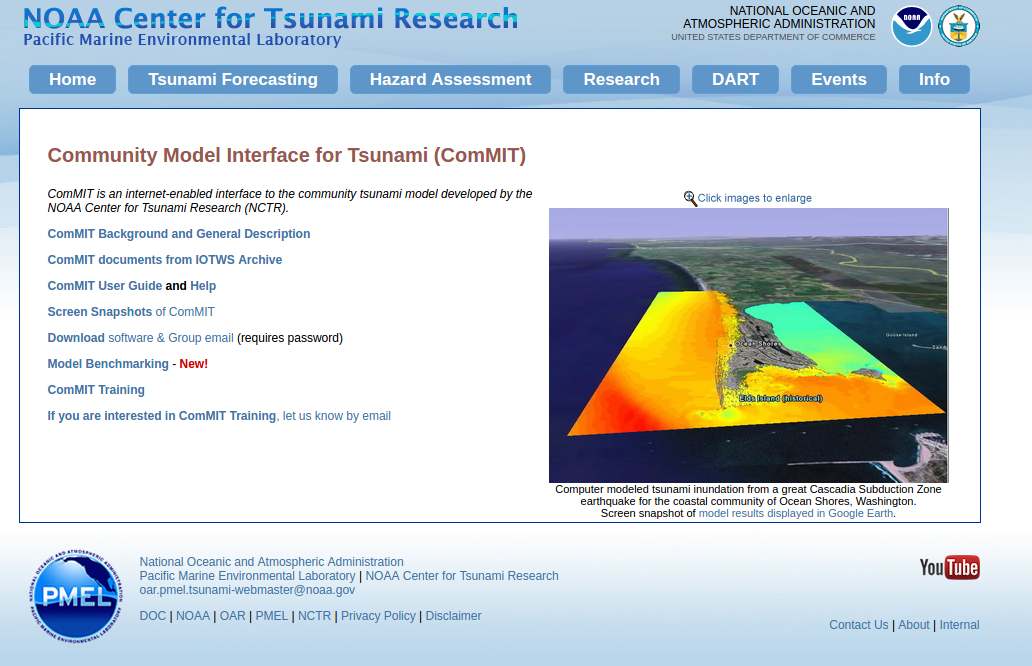Click Download software & Group email link
1032x666 pixels.
click(140, 338)
